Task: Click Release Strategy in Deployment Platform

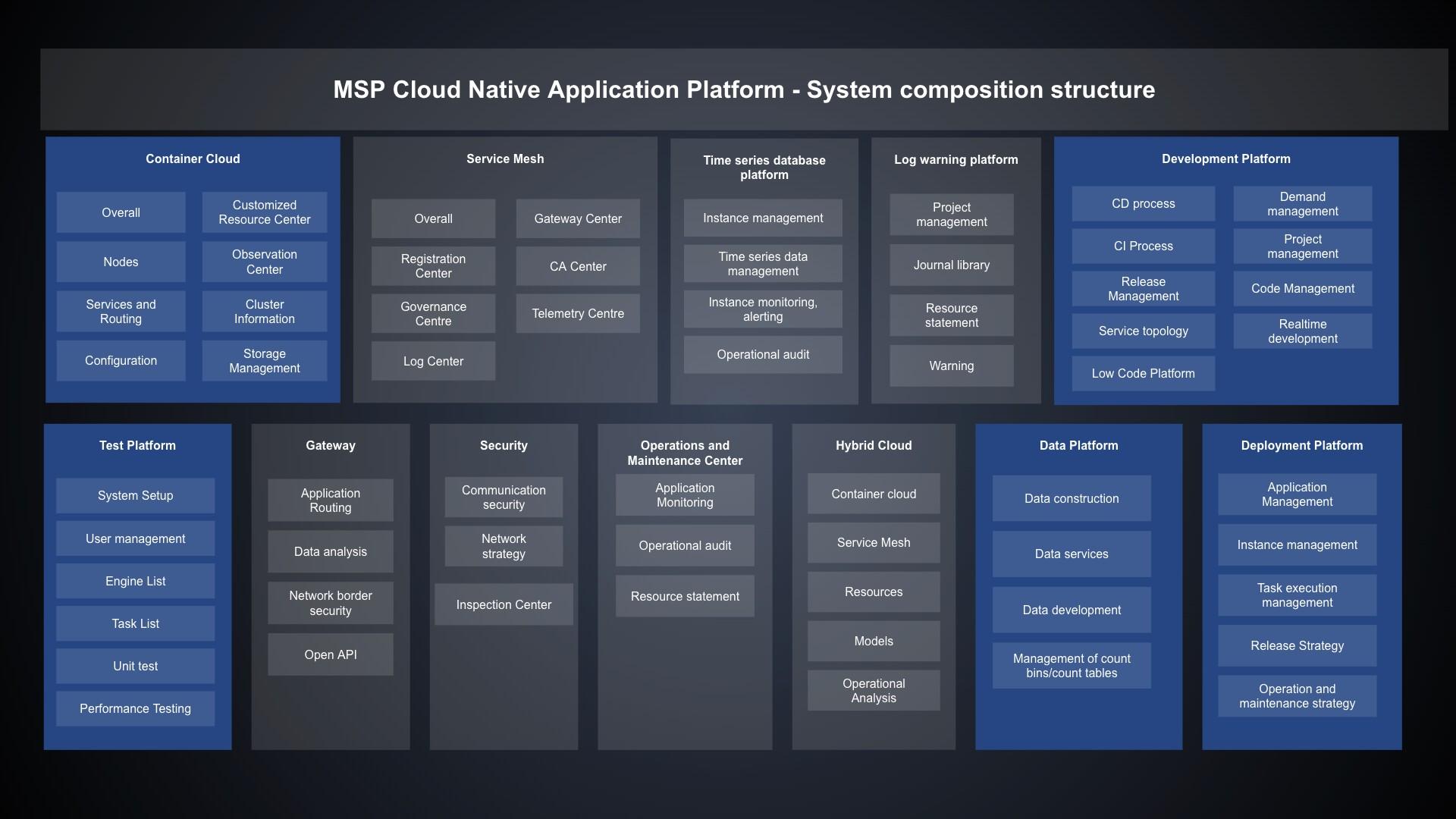Action: coord(1297,645)
